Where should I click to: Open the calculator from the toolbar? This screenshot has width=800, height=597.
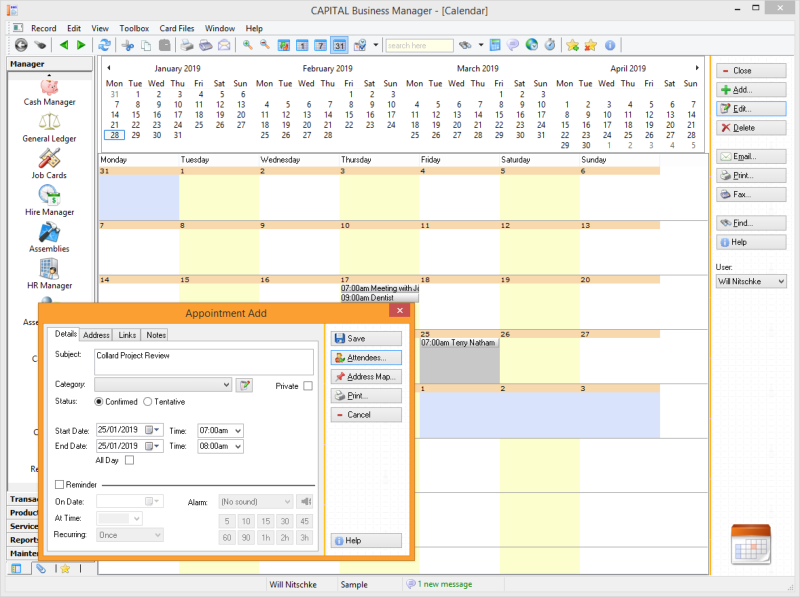pos(494,45)
